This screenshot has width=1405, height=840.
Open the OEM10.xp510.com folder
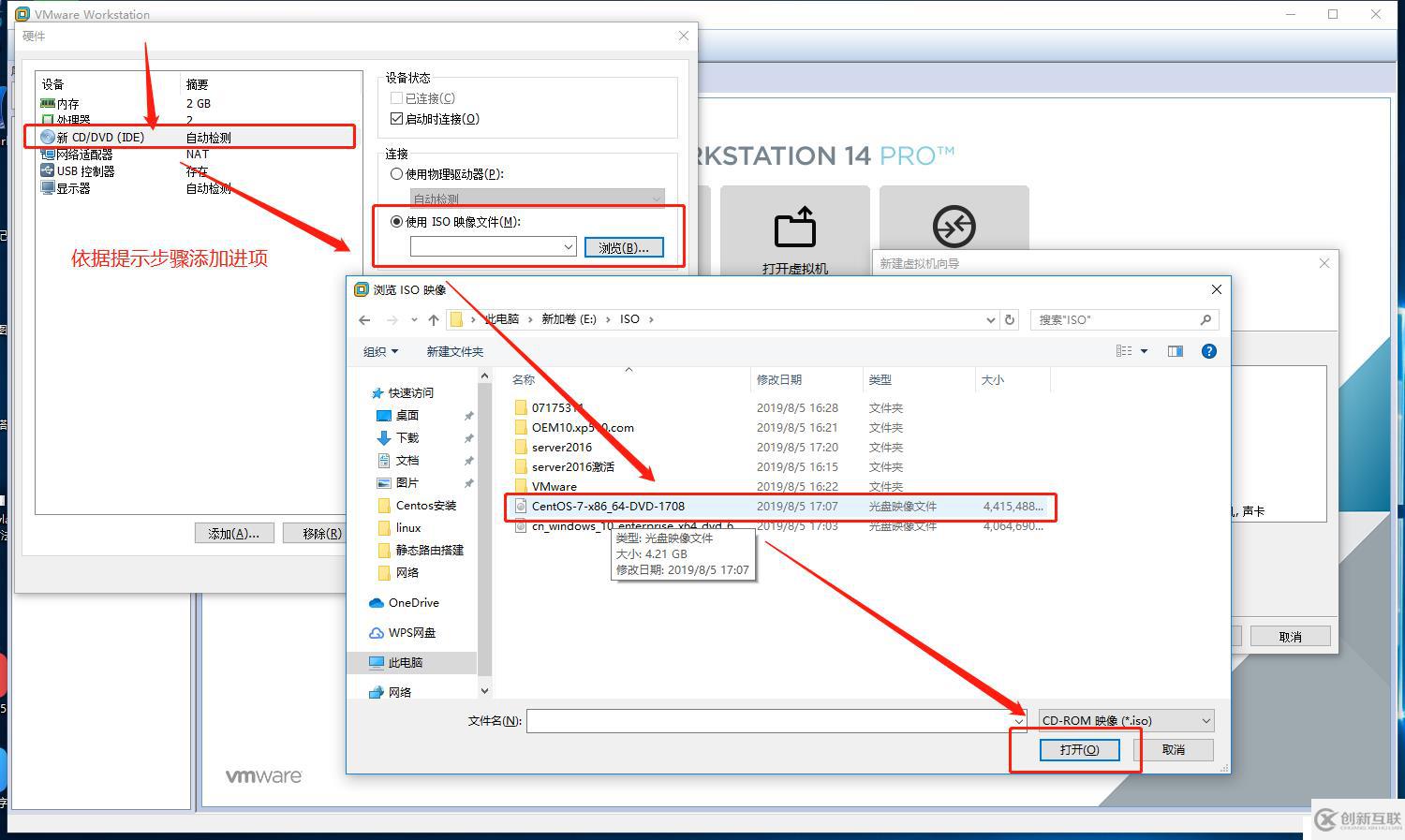(x=574, y=427)
